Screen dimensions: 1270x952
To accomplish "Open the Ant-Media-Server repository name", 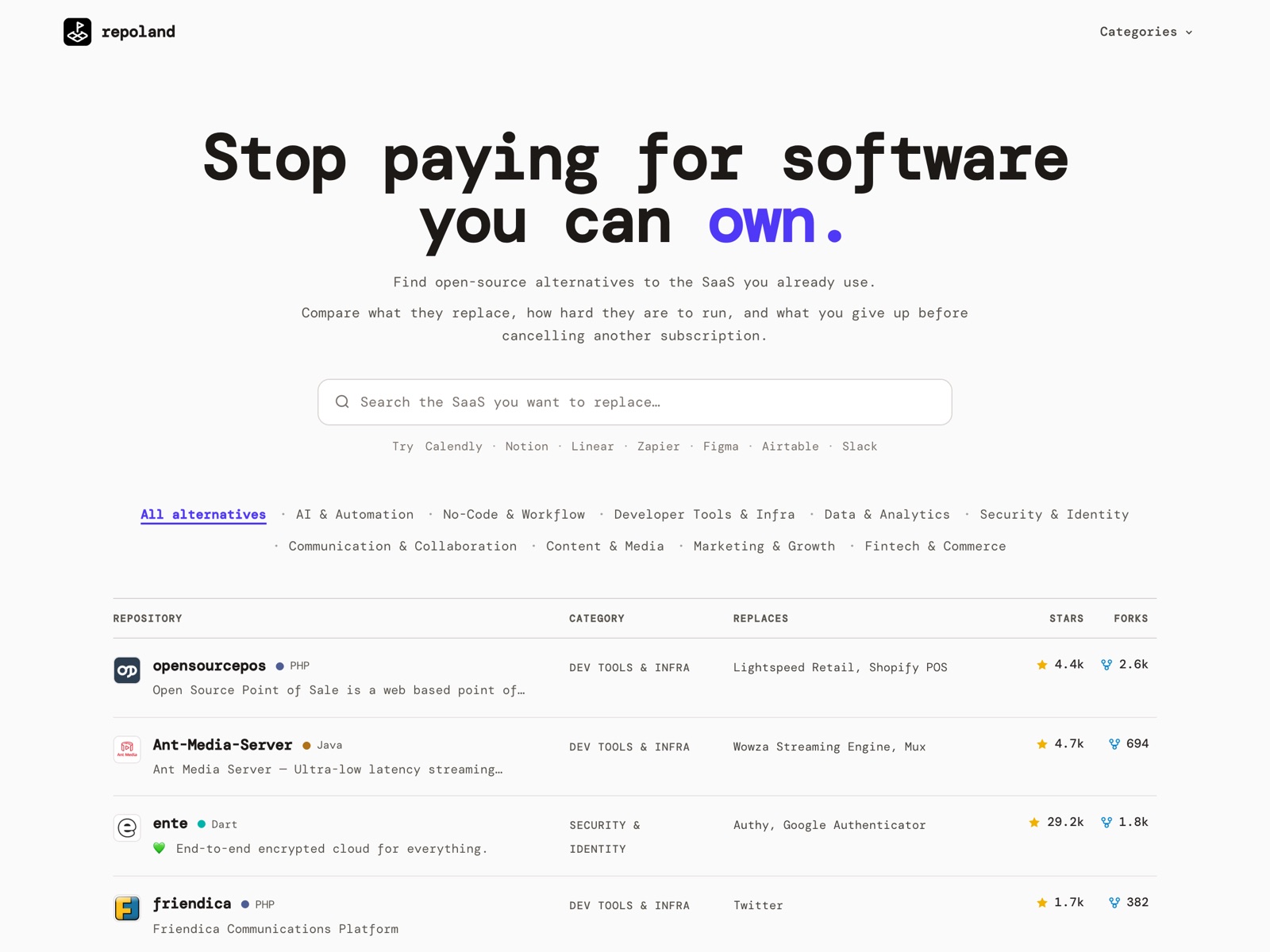I will (222, 745).
